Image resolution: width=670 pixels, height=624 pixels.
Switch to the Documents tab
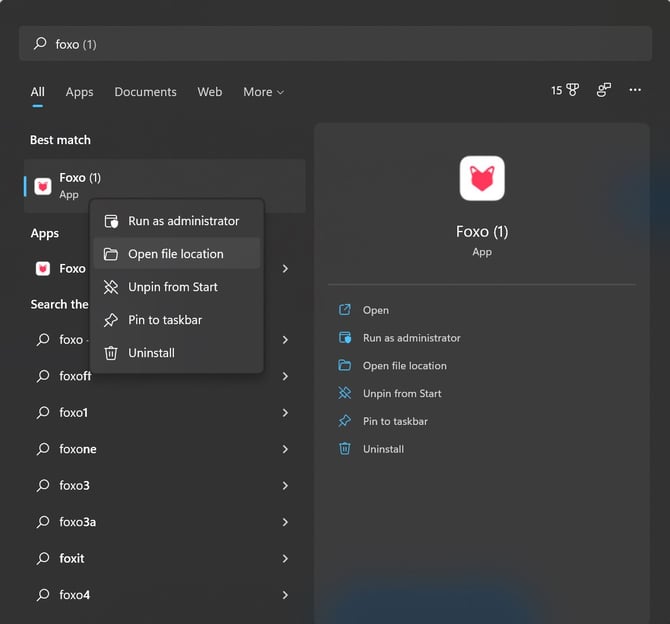(145, 92)
